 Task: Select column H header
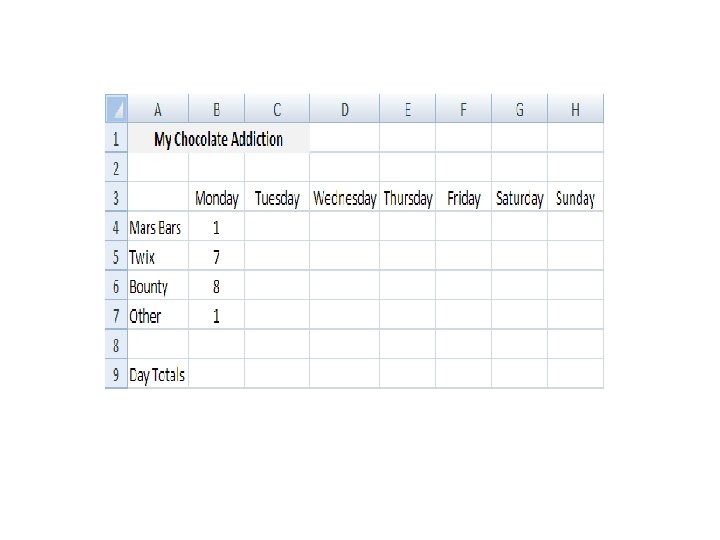coord(575,109)
